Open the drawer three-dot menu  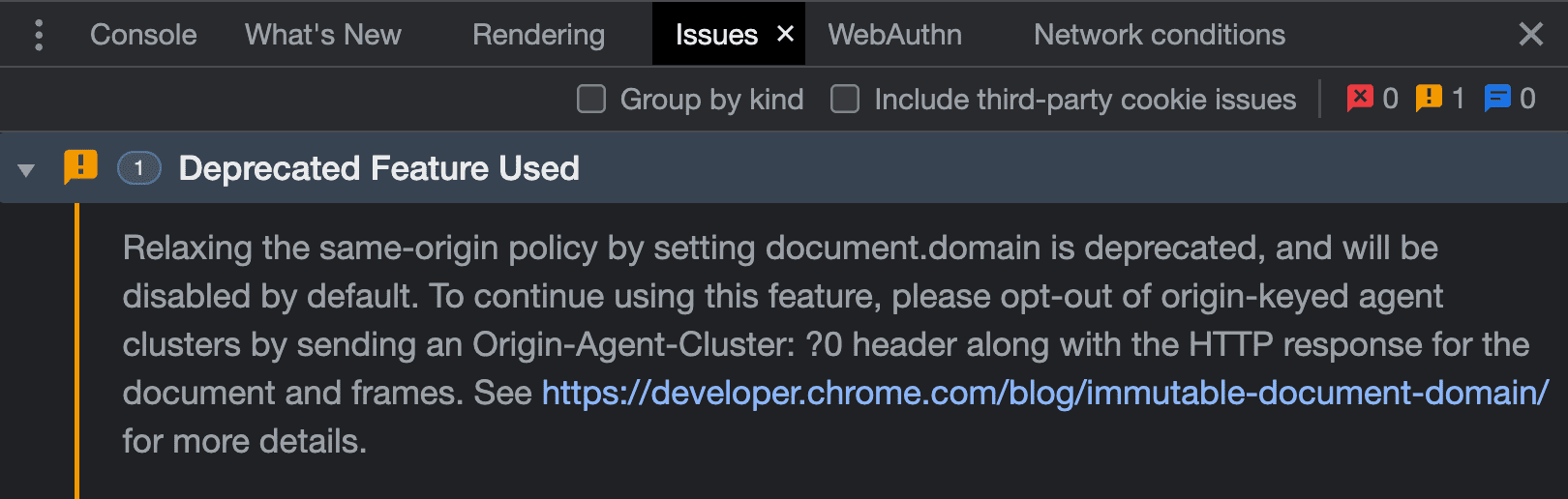(x=39, y=35)
